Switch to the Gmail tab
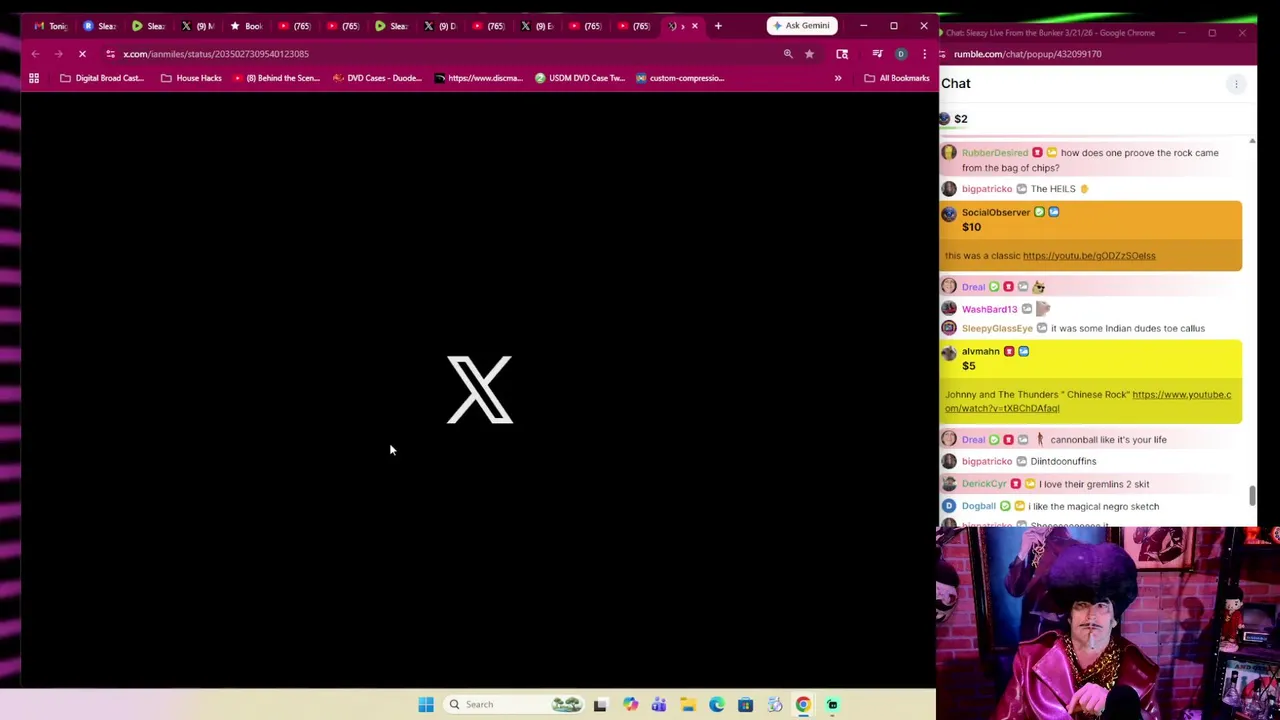Image resolution: width=1280 pixels, height=720 pixels. click(52, 26)
